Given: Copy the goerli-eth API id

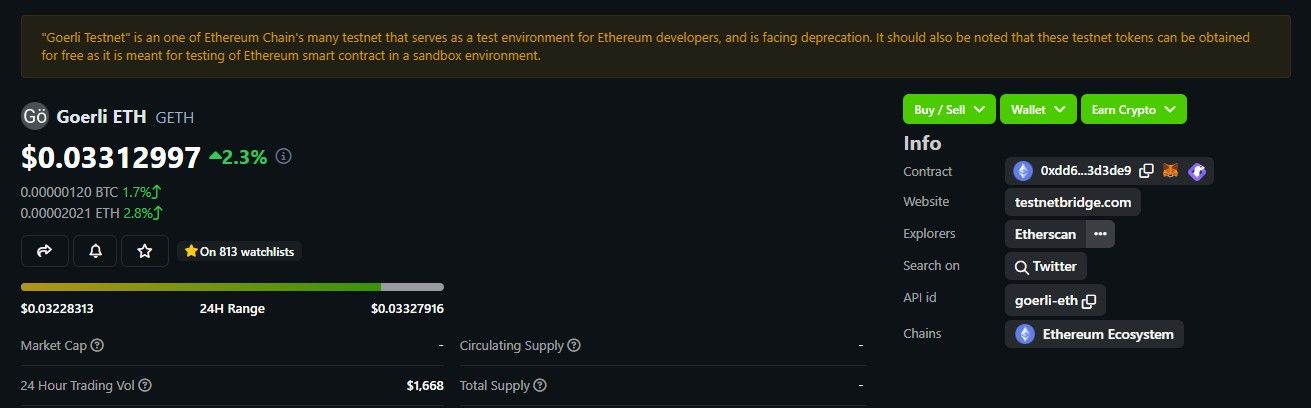Looking at the screenshot, I should coord(1089,300).
